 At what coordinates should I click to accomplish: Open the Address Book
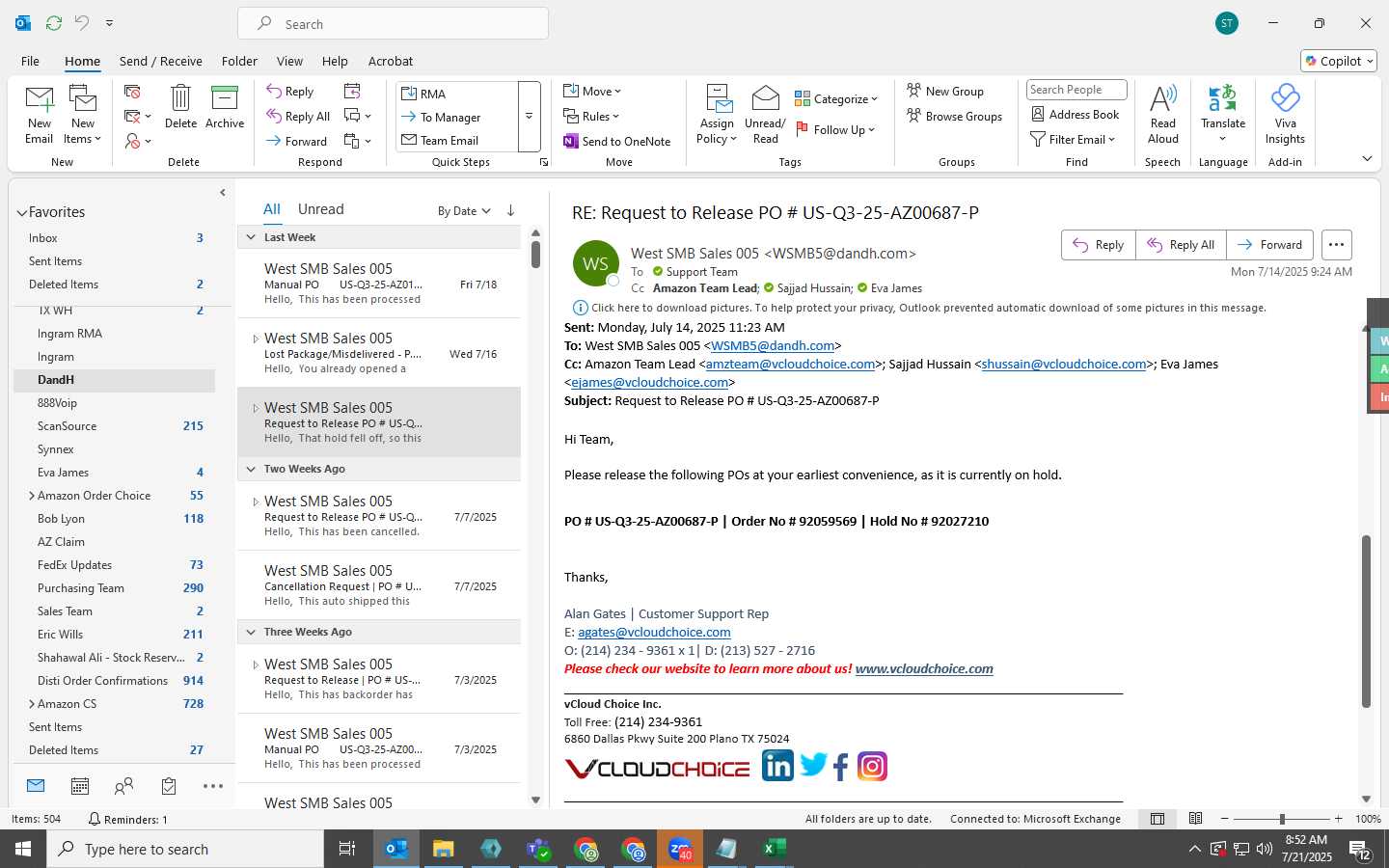[x=1076, y=114]
